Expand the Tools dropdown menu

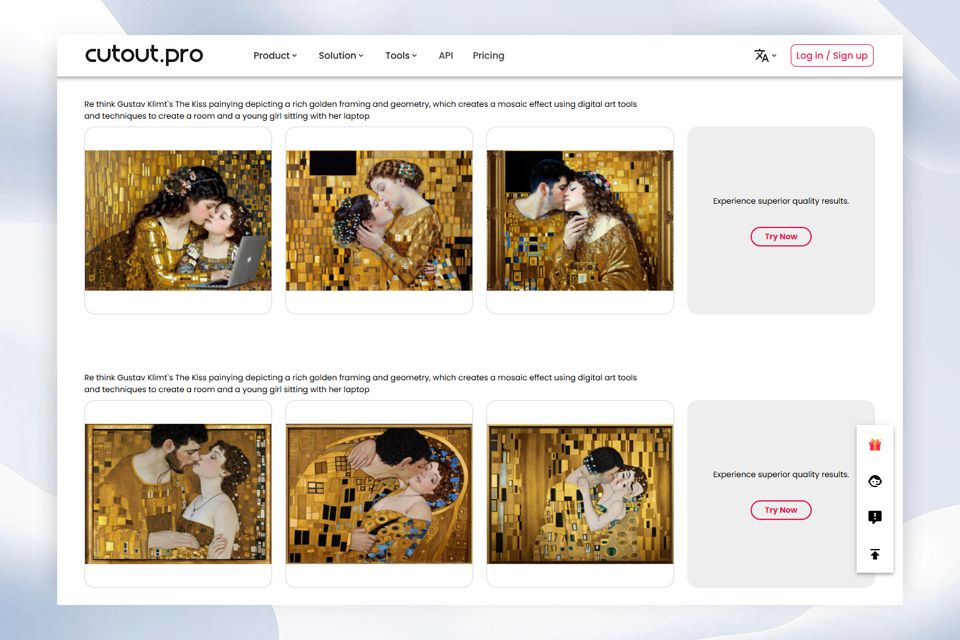click(x=401, y=56)
